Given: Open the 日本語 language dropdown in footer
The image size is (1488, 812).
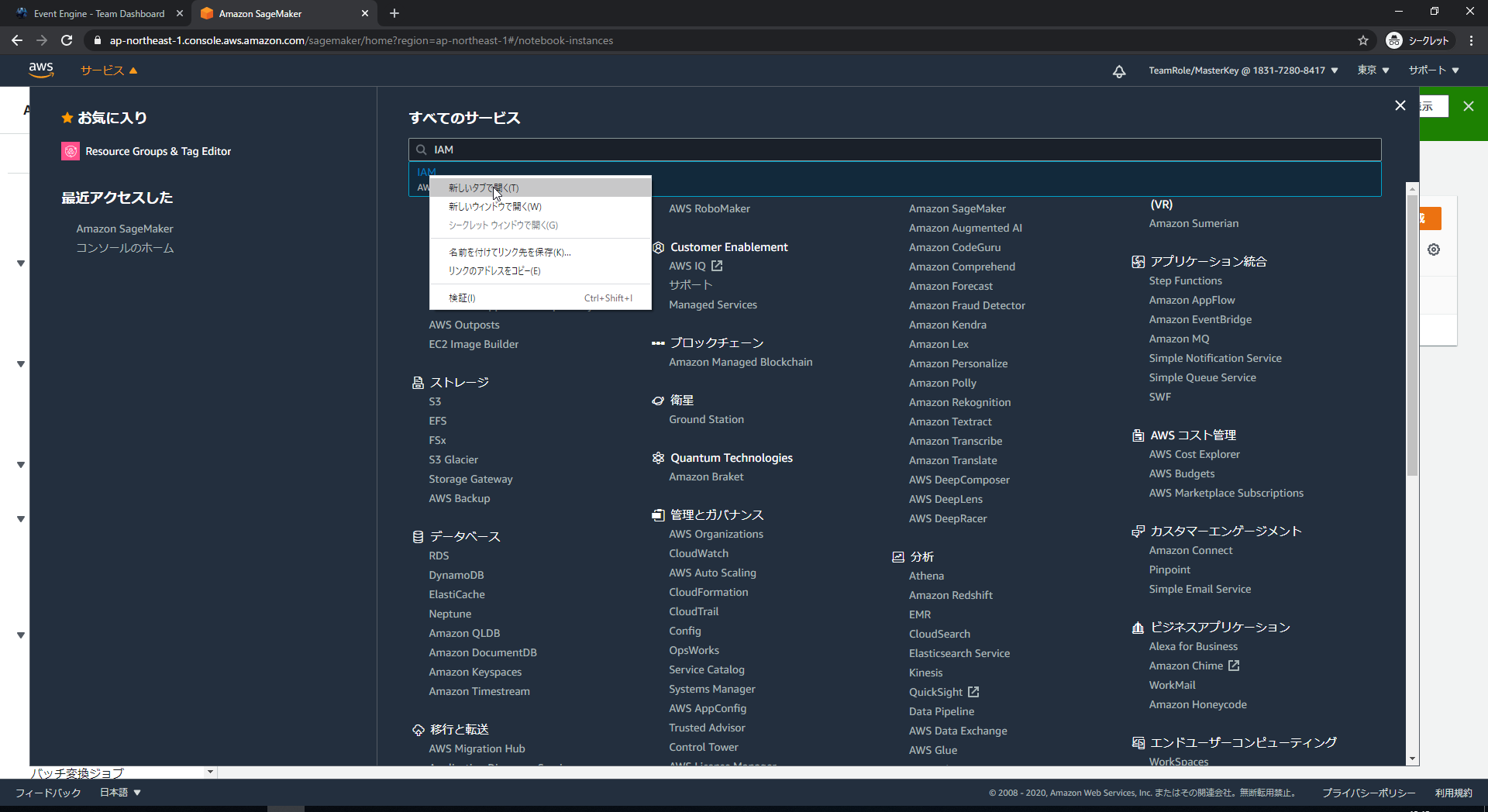Looking at the screenshot, I should (120, 793).
